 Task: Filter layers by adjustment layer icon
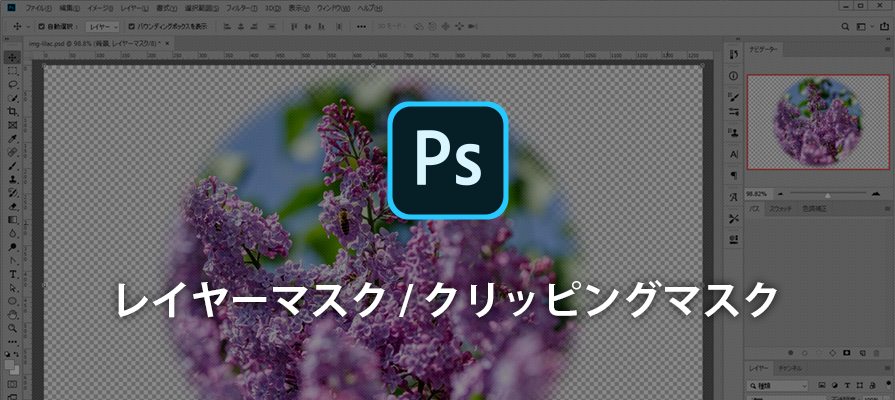point(834,385)
